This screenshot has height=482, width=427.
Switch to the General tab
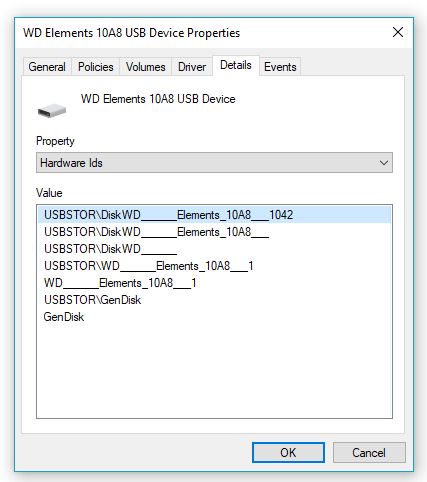(47, 67)
